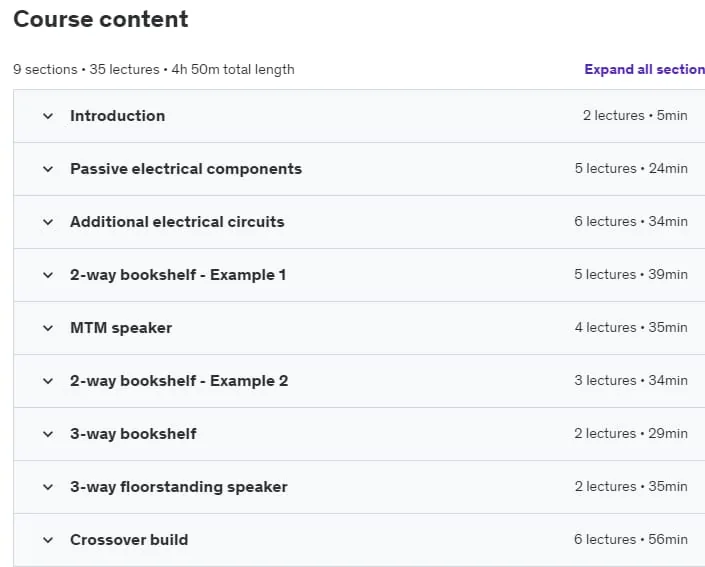Open 3-way floorstanding speaker title

178,487
